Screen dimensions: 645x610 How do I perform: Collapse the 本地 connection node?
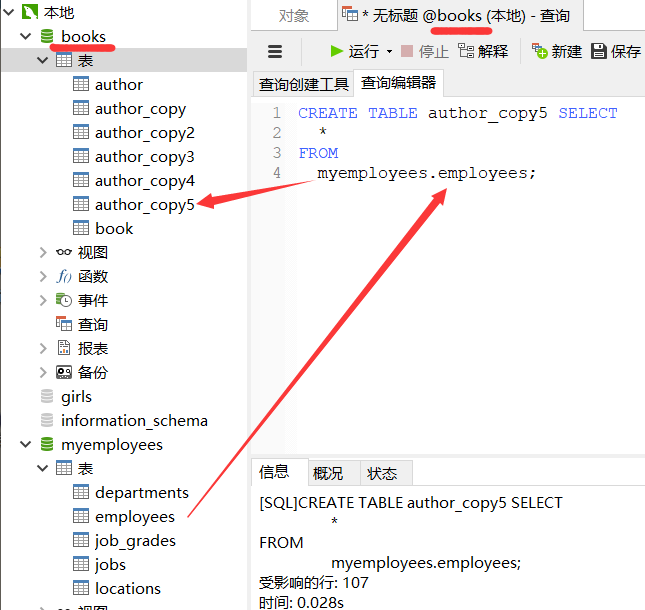(x=9, y=12)
